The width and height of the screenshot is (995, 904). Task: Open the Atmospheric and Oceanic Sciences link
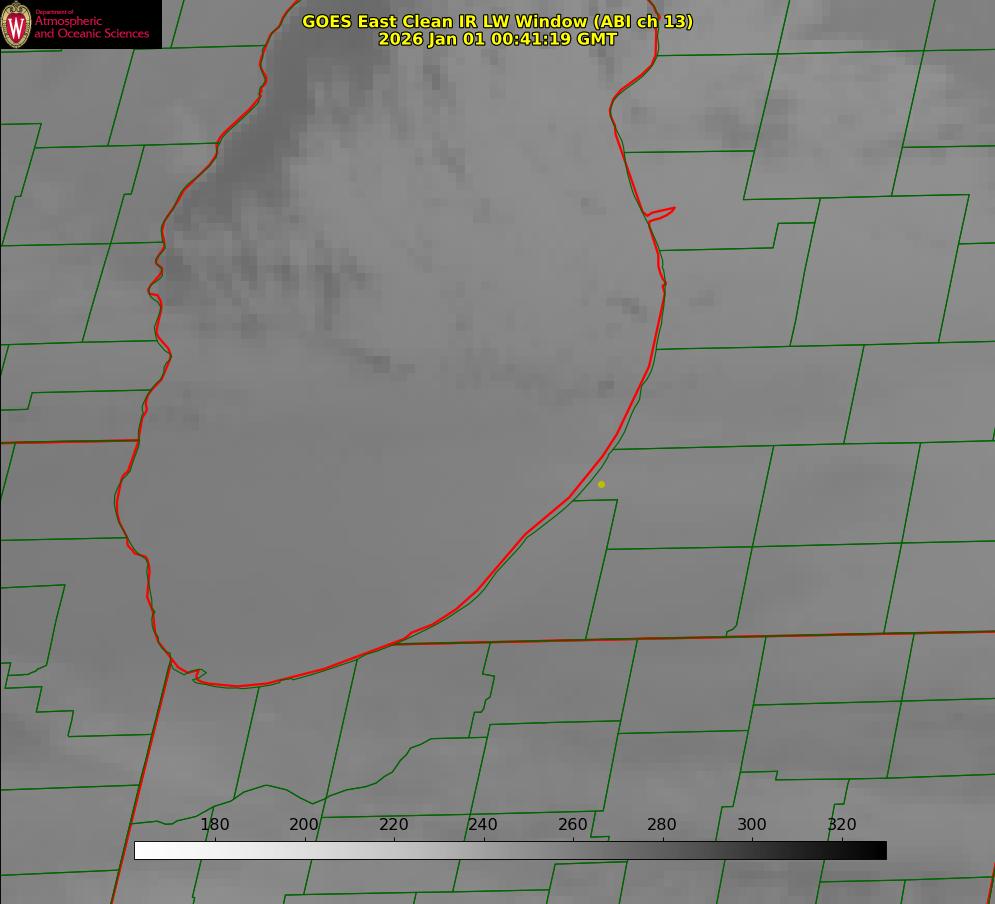coord(91,27)
